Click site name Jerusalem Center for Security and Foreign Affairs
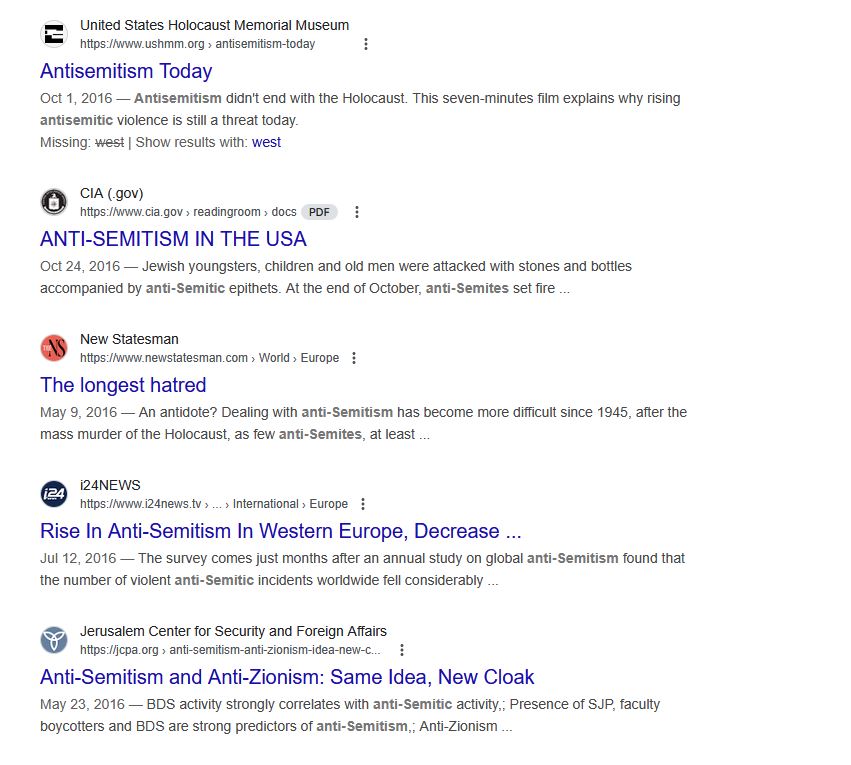This screenshot has height=765, width=851. pos(233,632)
